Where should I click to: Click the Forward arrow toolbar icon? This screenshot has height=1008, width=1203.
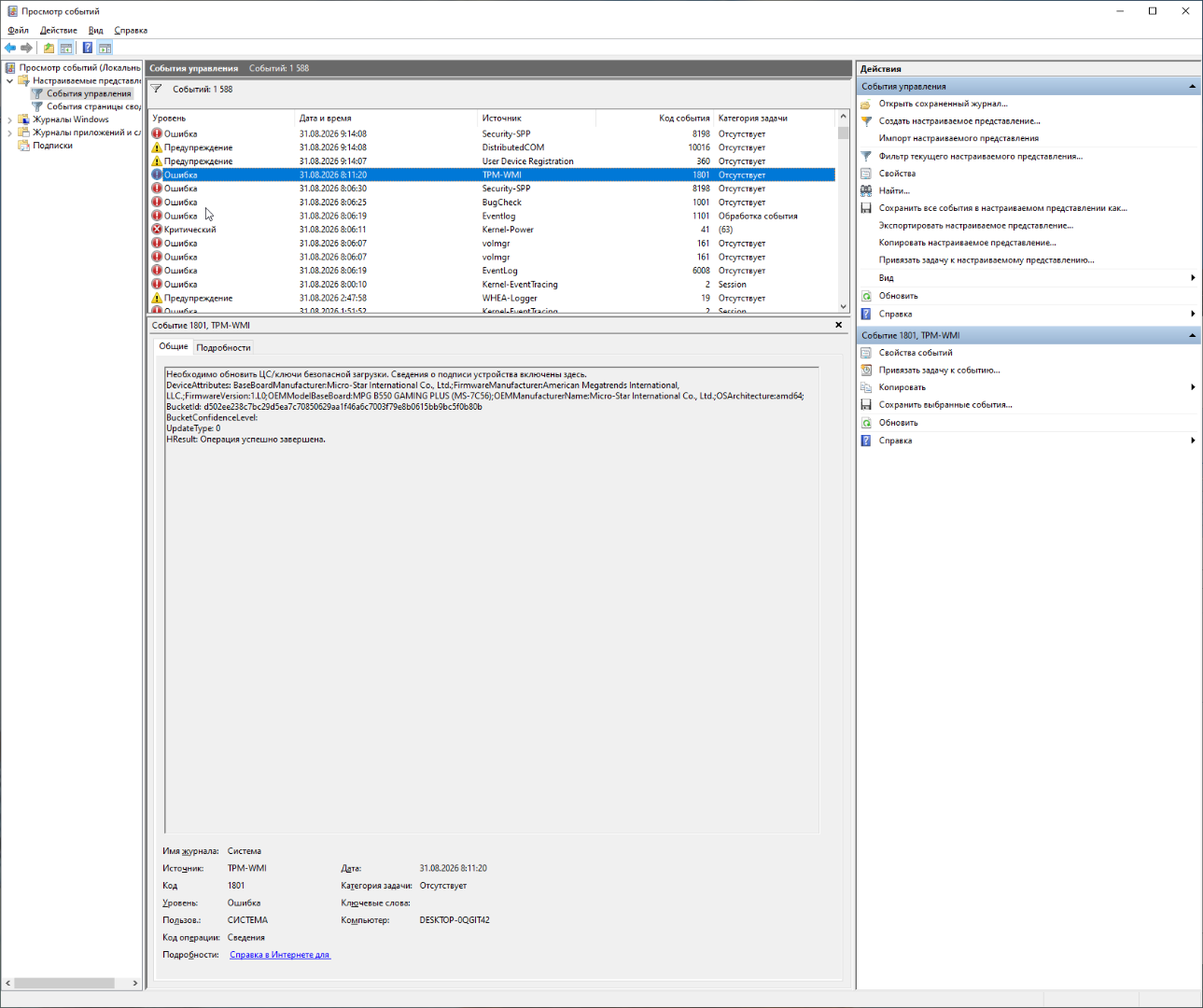pos(26,48)
